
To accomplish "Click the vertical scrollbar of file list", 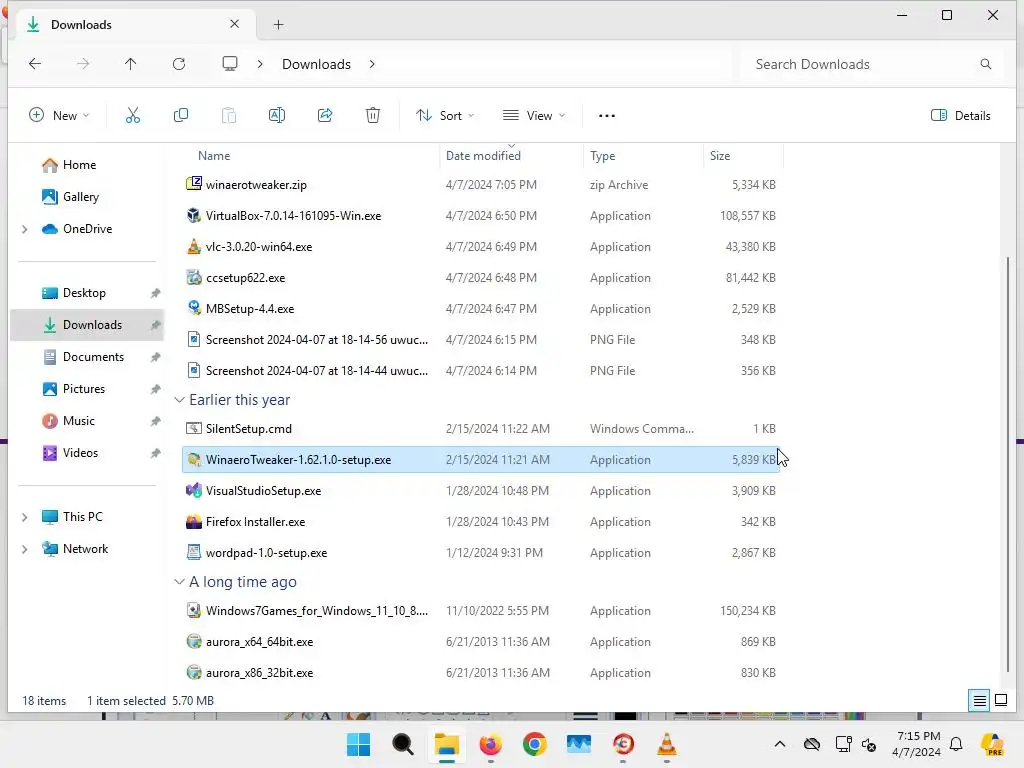I will (1008, 464).
